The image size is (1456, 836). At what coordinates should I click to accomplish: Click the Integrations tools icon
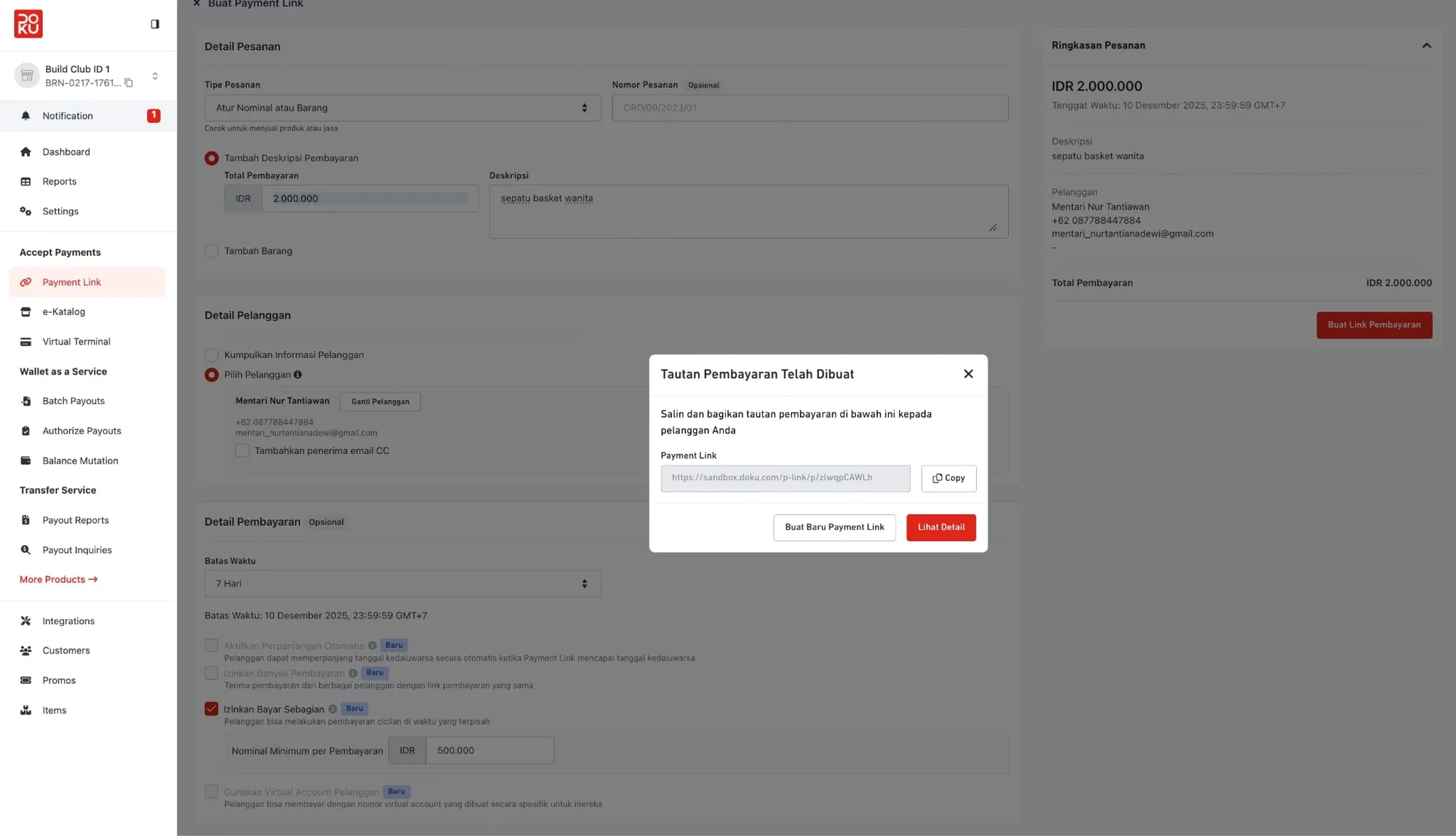(25, 621)
